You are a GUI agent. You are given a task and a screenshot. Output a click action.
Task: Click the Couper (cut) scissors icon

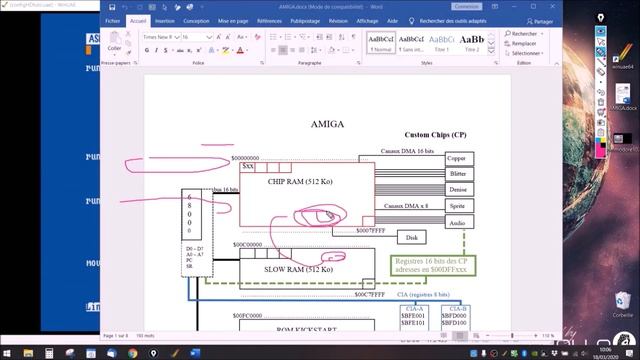point(128,34)
